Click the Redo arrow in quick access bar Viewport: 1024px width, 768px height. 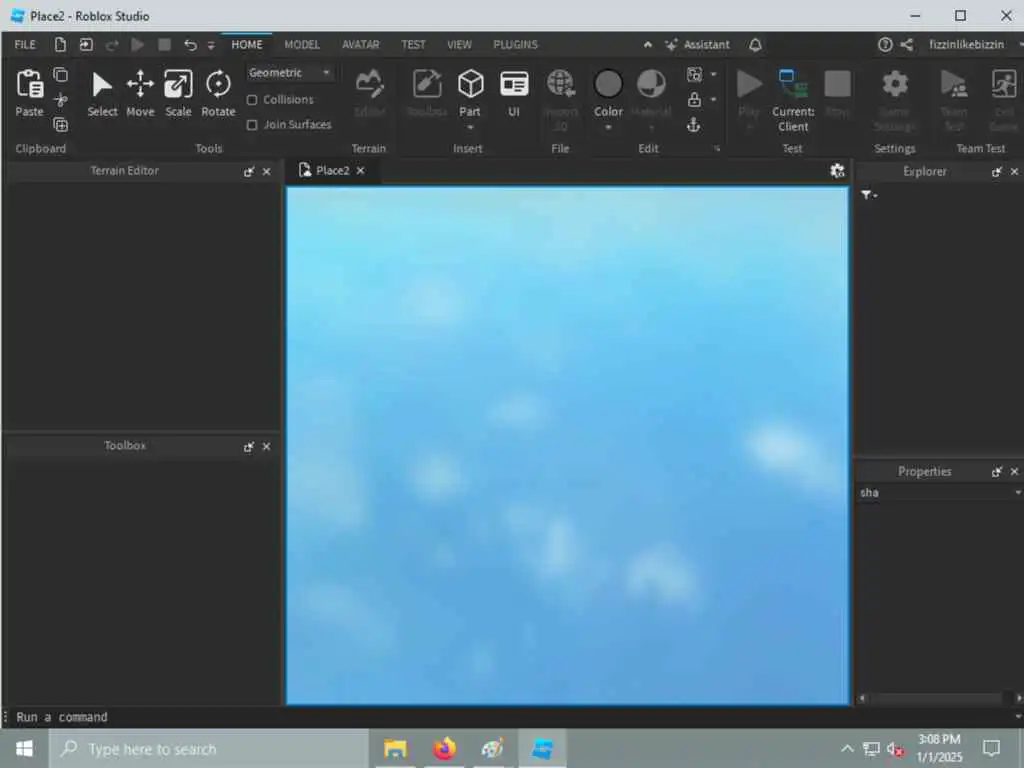[112, 44]
